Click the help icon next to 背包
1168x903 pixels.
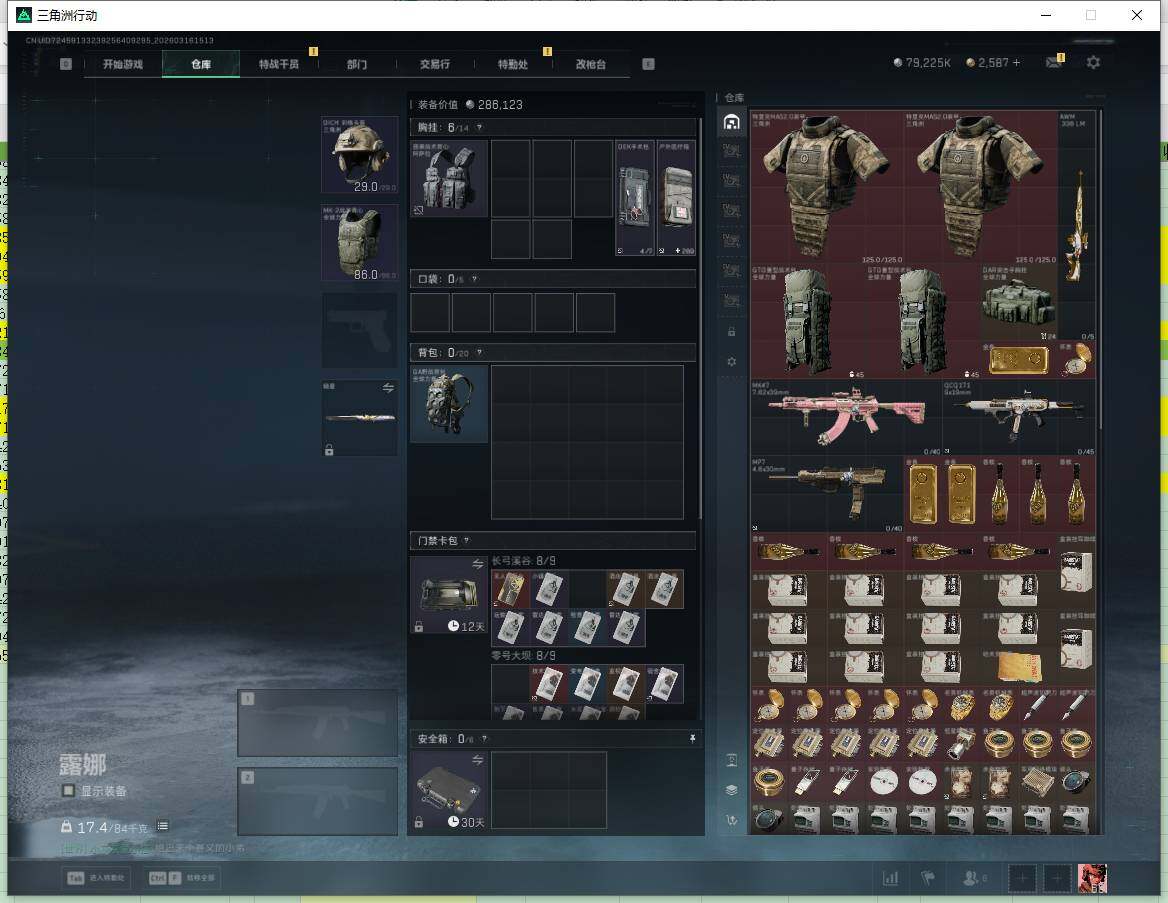coord(479,352)
